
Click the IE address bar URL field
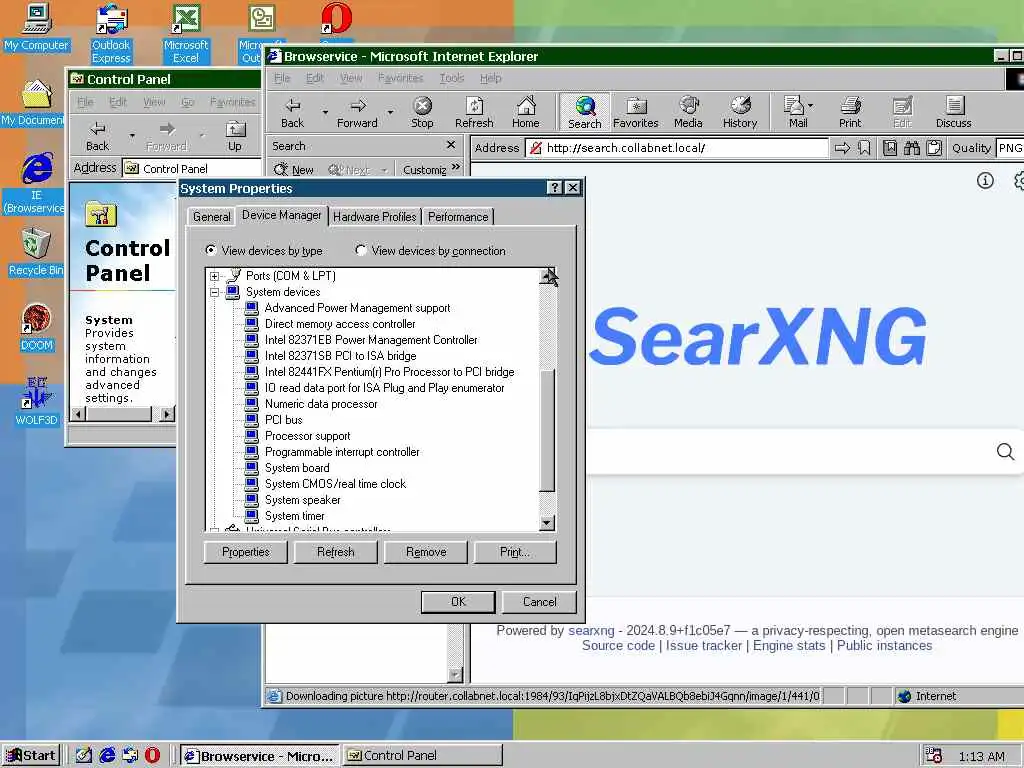pyautogui.click(x=677, y=148)
